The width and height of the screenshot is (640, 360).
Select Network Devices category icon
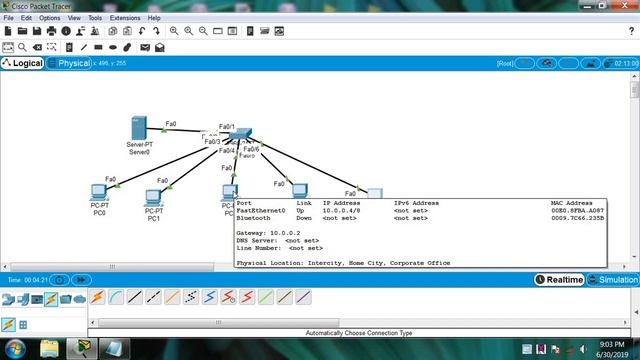tap(8, 300)
